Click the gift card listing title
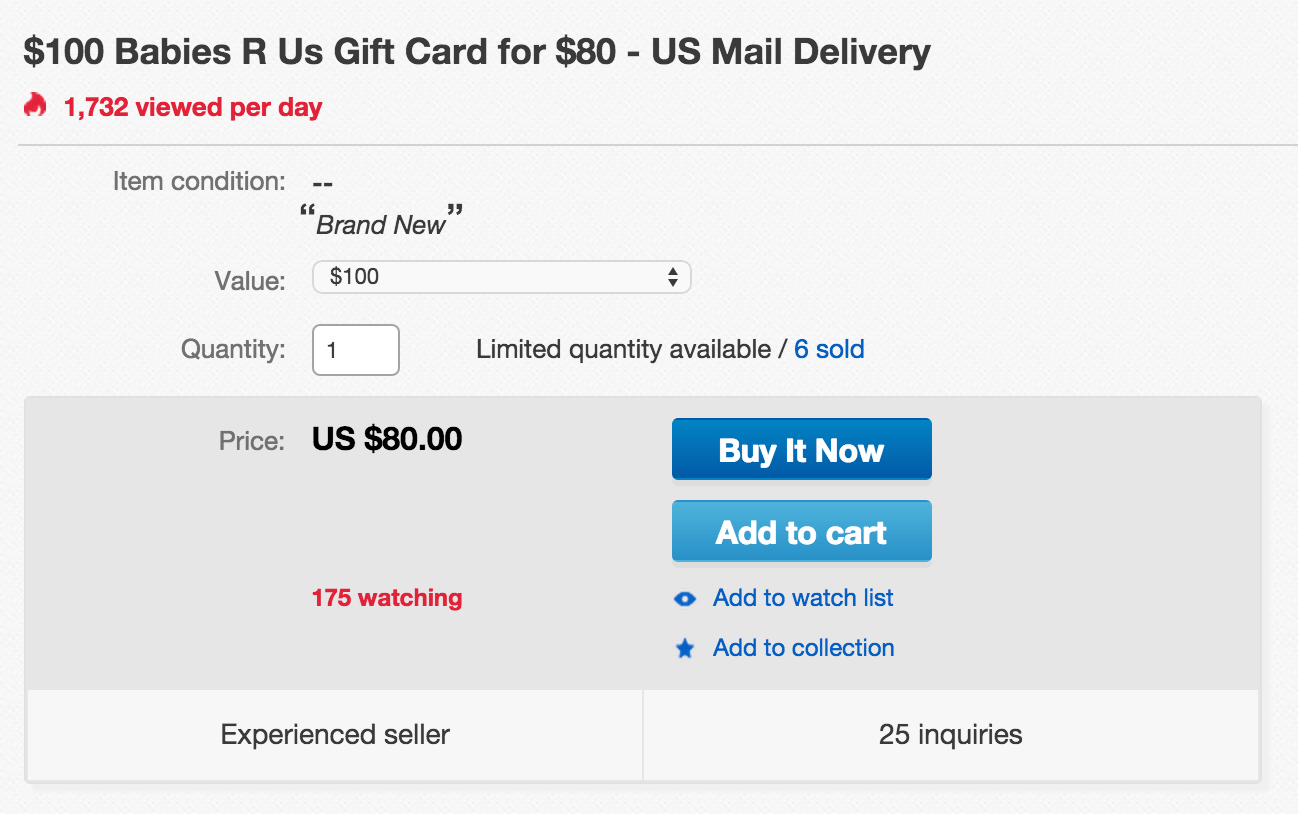Screen dimensions: 1298x814 476,52
